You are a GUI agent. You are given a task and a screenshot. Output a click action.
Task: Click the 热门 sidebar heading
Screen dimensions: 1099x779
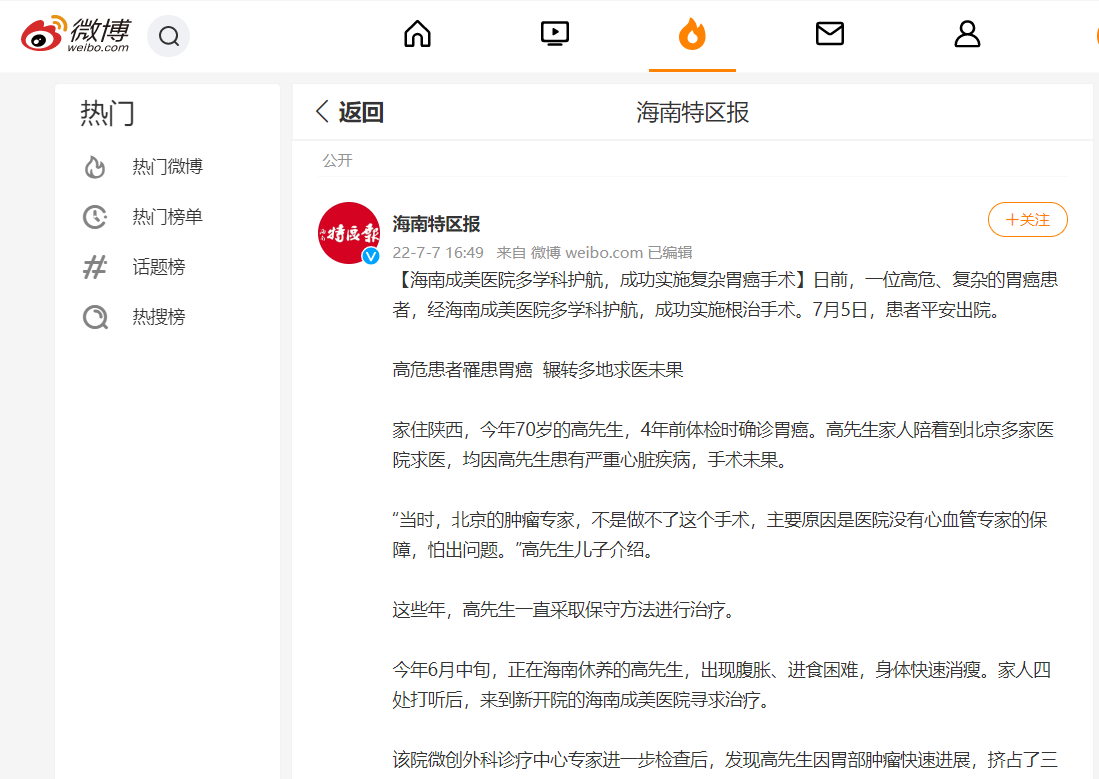(x=107, y=113)
